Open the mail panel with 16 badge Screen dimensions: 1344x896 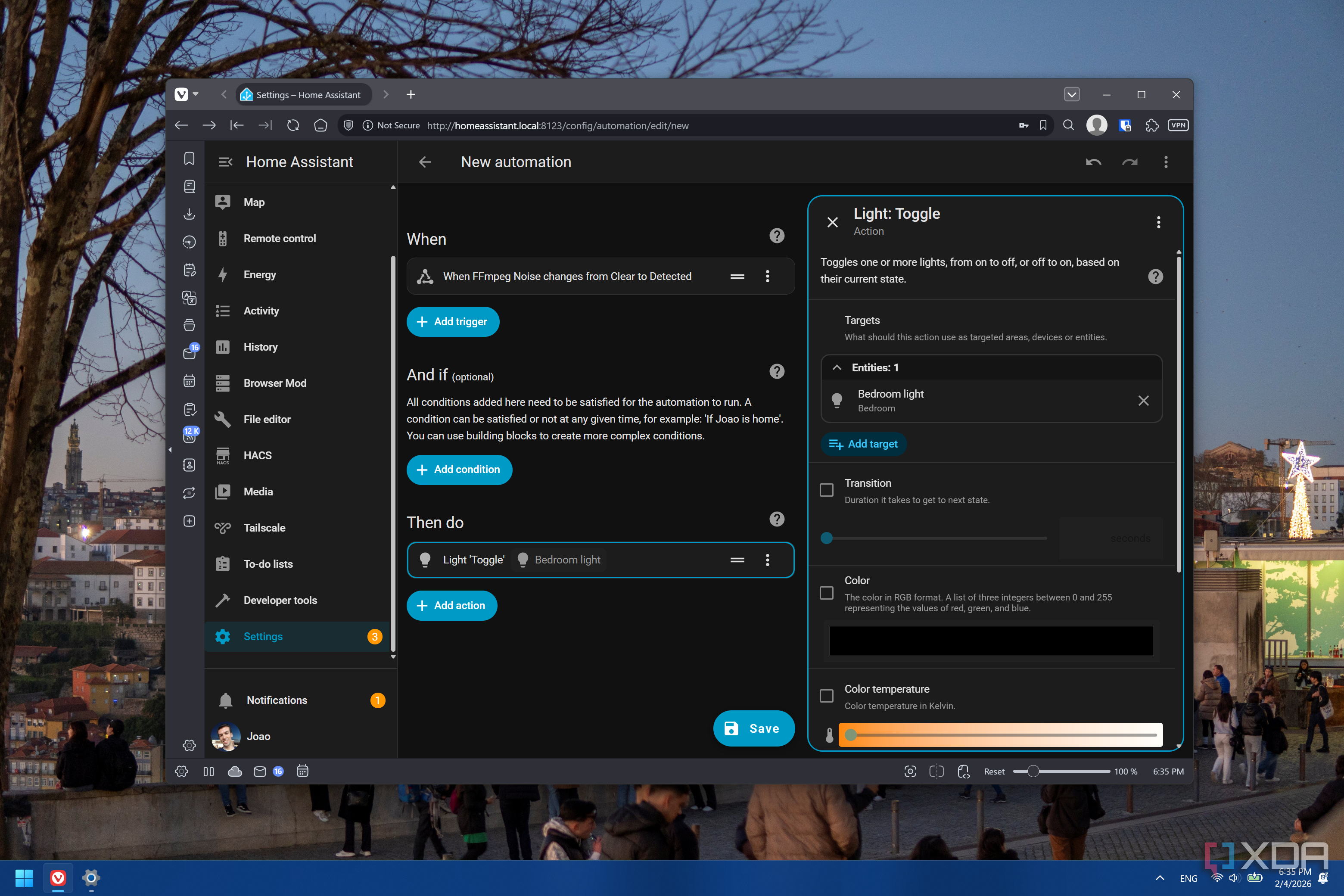coord(190,352)
